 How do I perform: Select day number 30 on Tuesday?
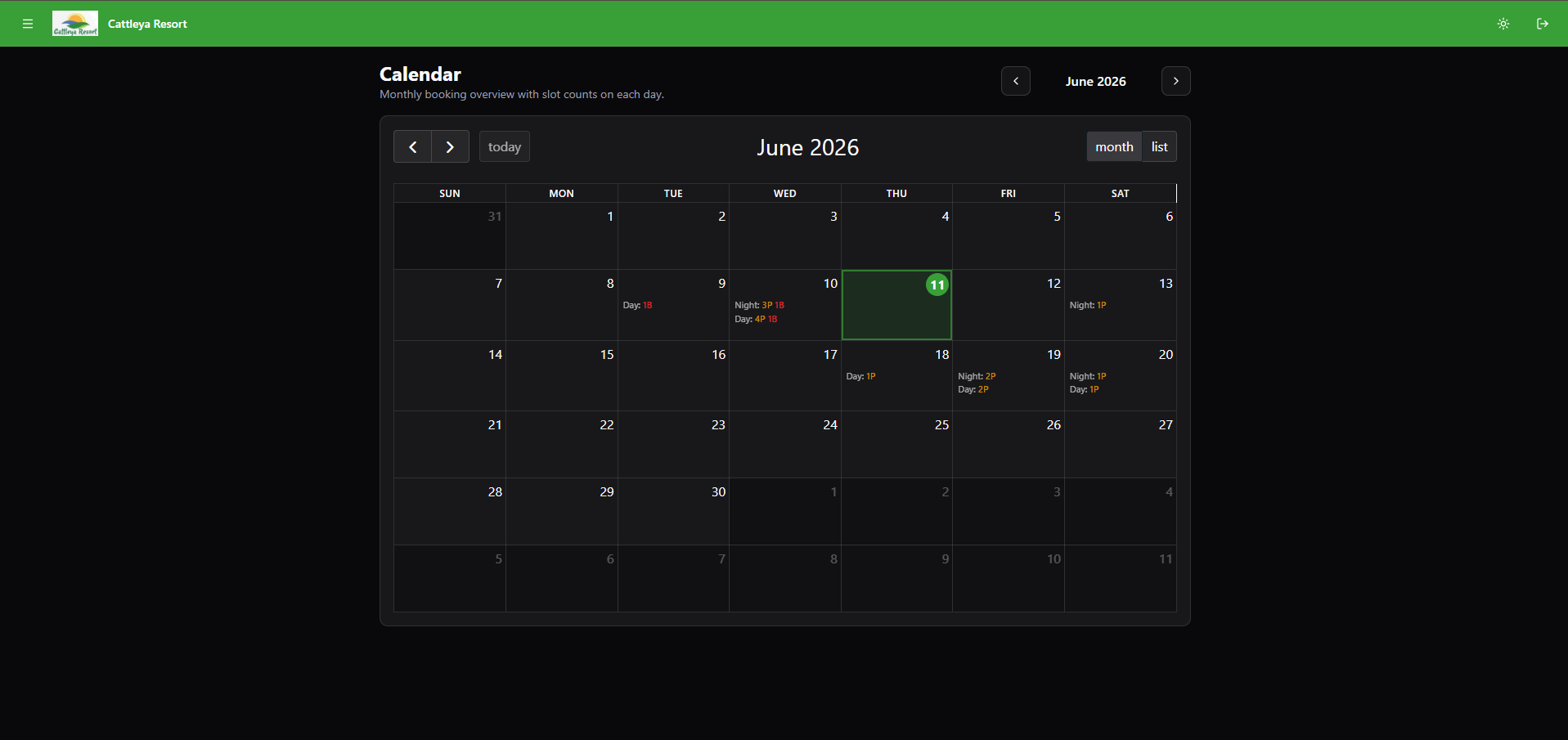718,491
